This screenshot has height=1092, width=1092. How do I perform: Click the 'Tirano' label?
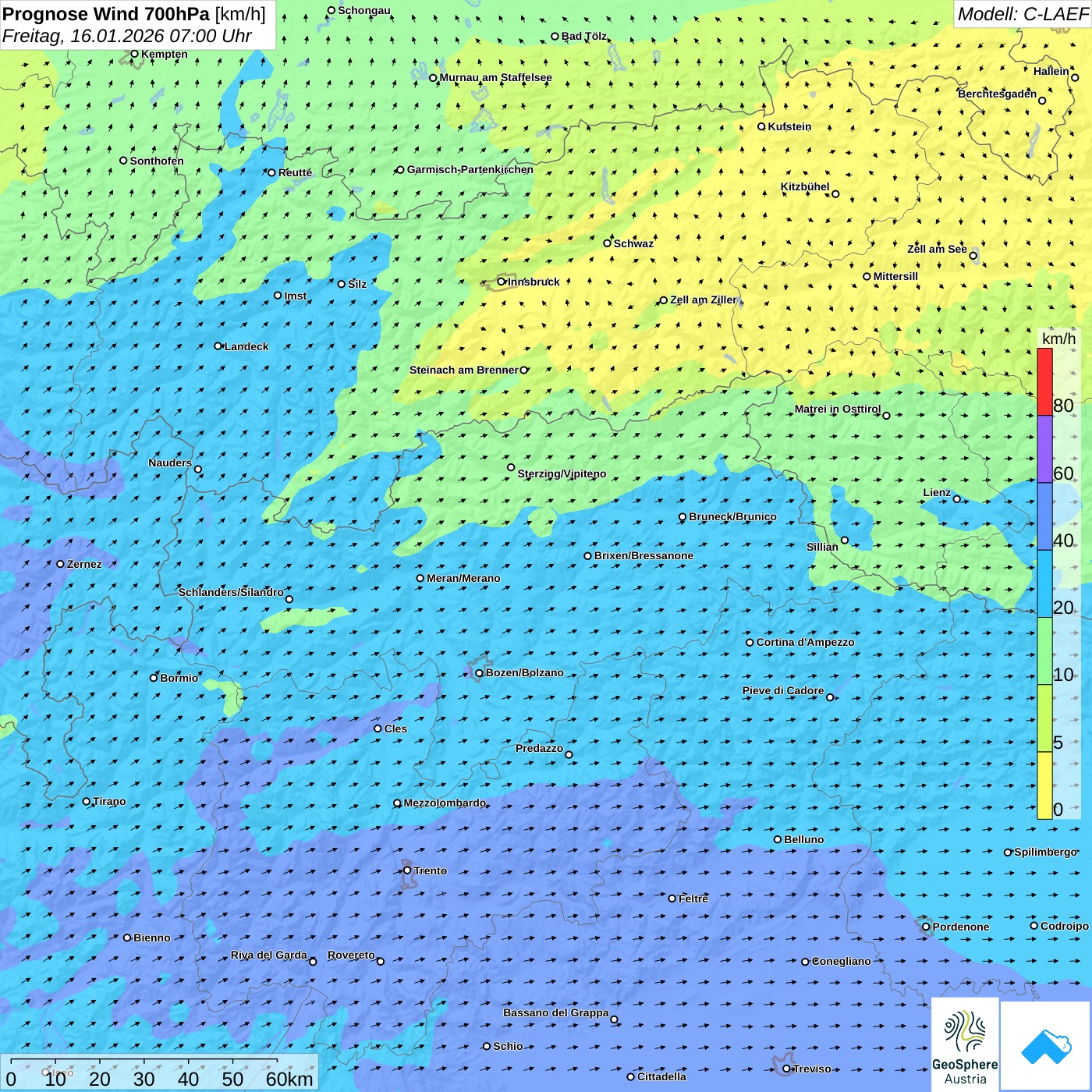pyautogui.click(x=109, y=801)
